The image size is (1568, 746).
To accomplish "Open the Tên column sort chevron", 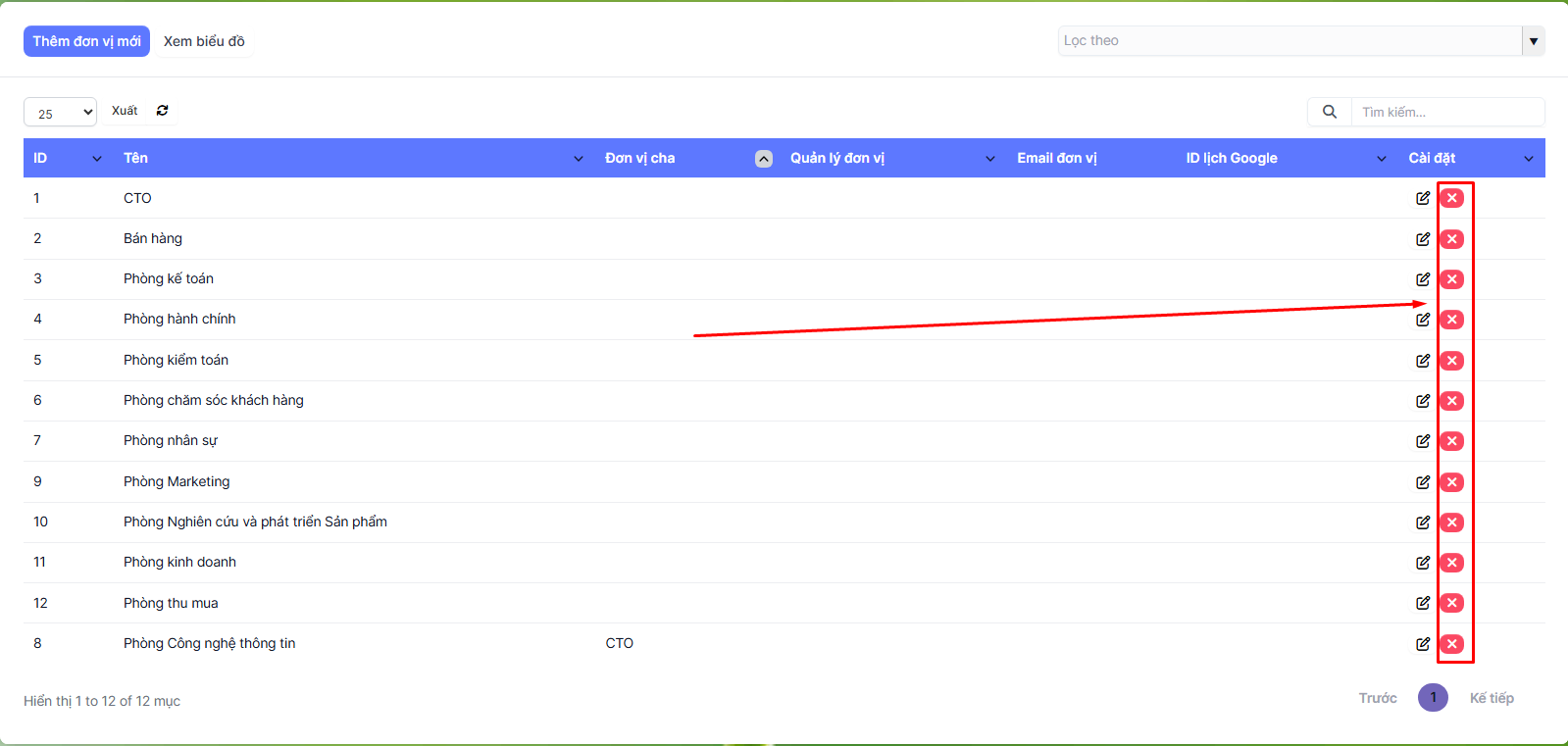I will (579, 159).
